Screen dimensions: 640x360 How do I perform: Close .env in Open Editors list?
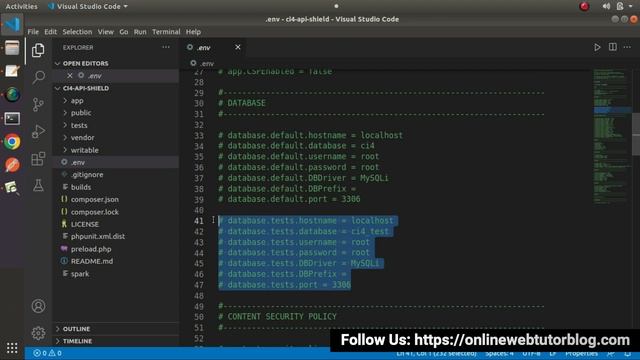tap(70, 76)
